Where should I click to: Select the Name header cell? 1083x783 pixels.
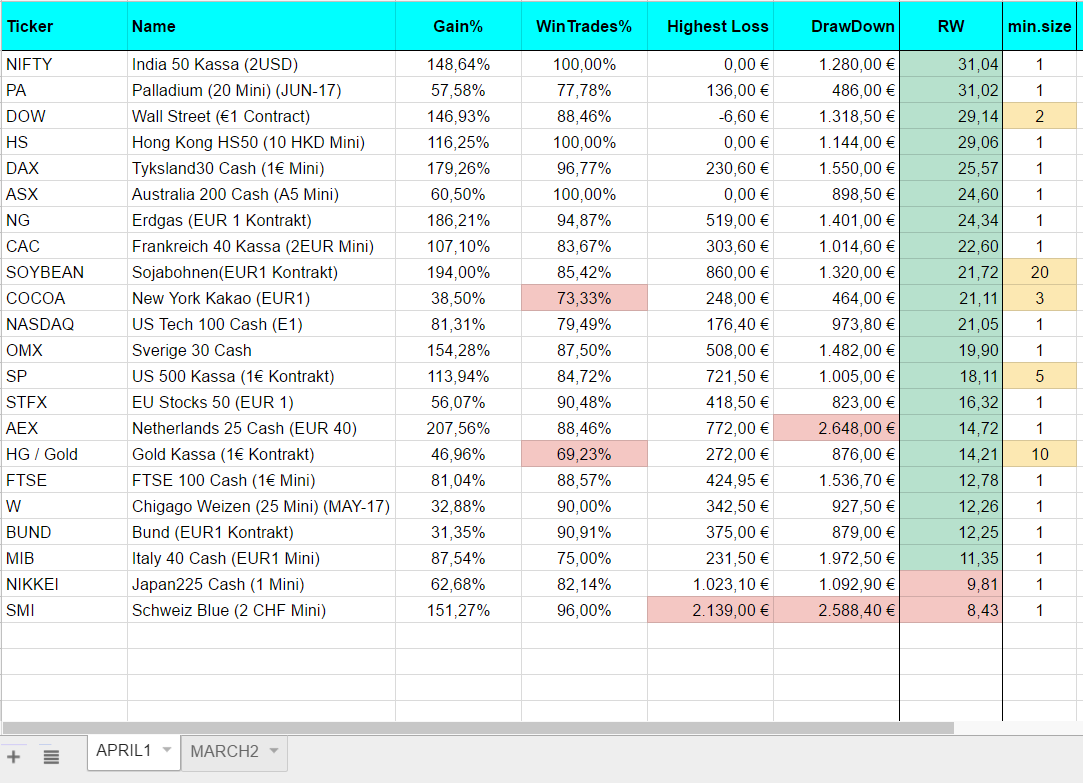click(261, 26)
